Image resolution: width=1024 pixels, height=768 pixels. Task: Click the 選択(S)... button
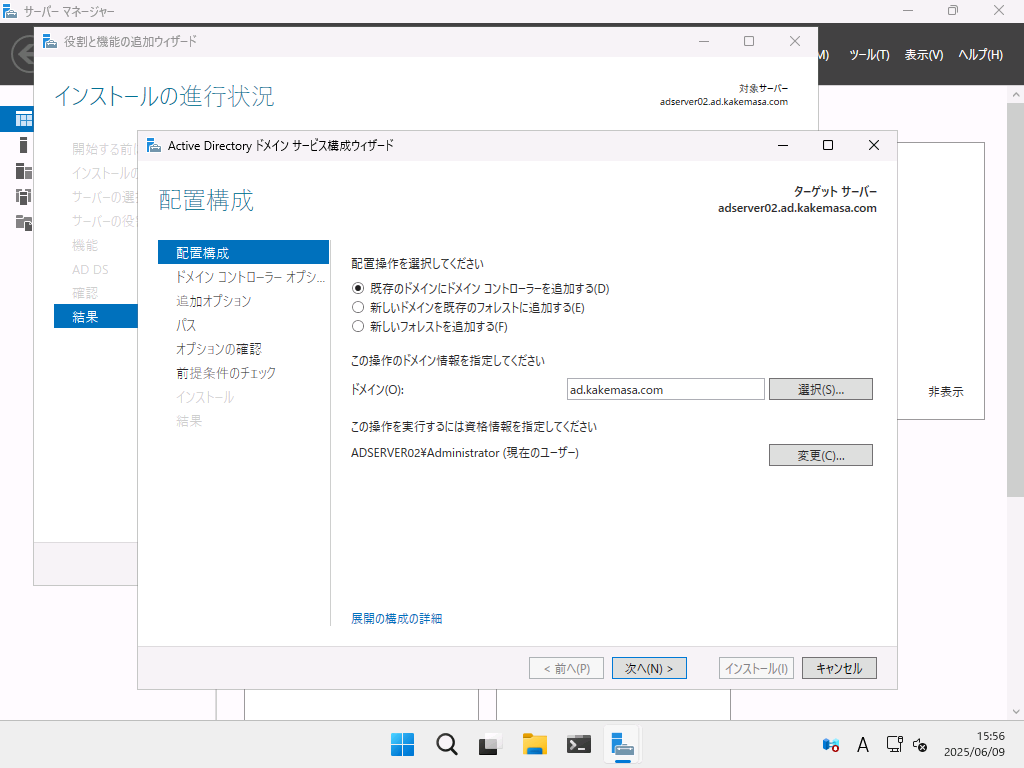(820, 389)
